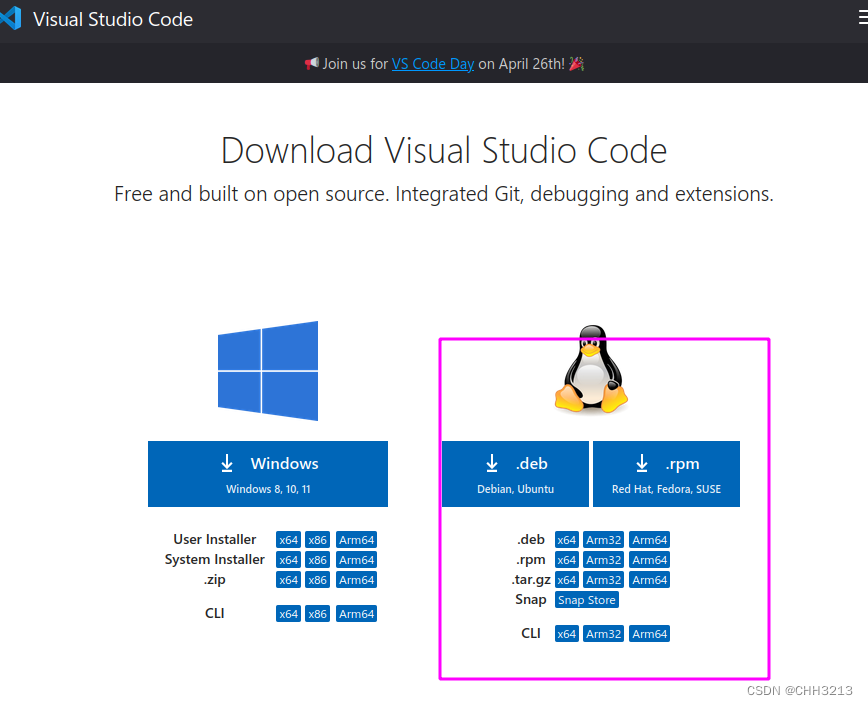
Task: Select User Installer x86 for Windows
Action: pyautogui.click(x=317, y=540)
